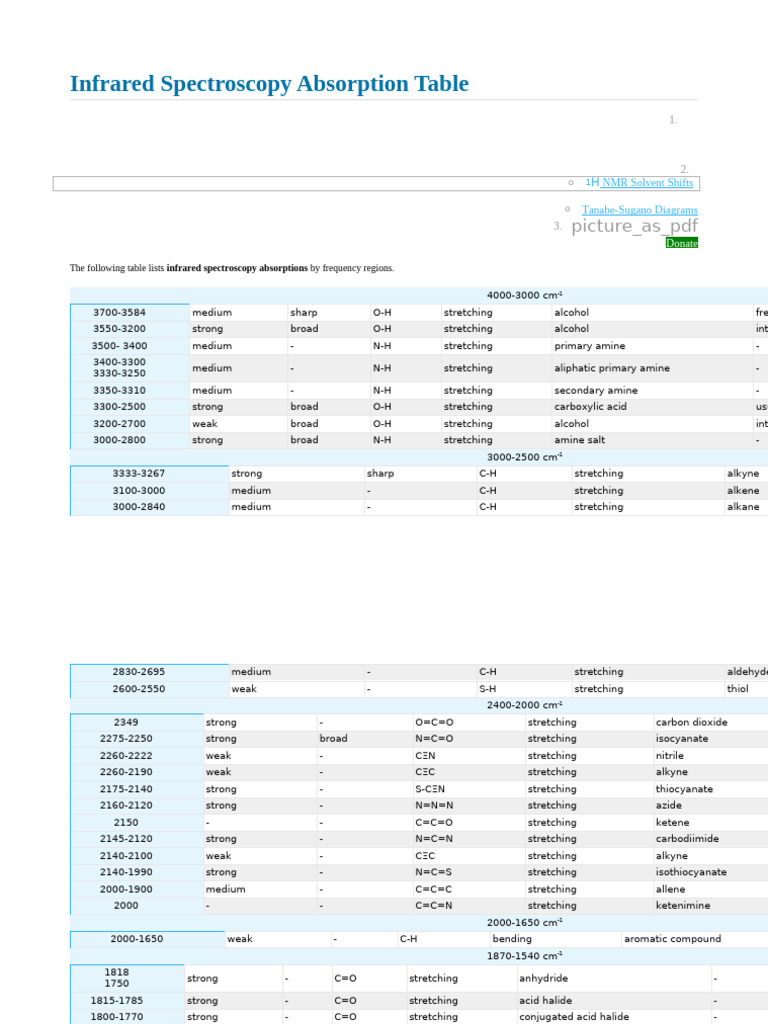This screenshot has width=768, height=1024.
Task: Click the carbon dioxide cell
Action: pyautogui.click(x=711, y=722)
